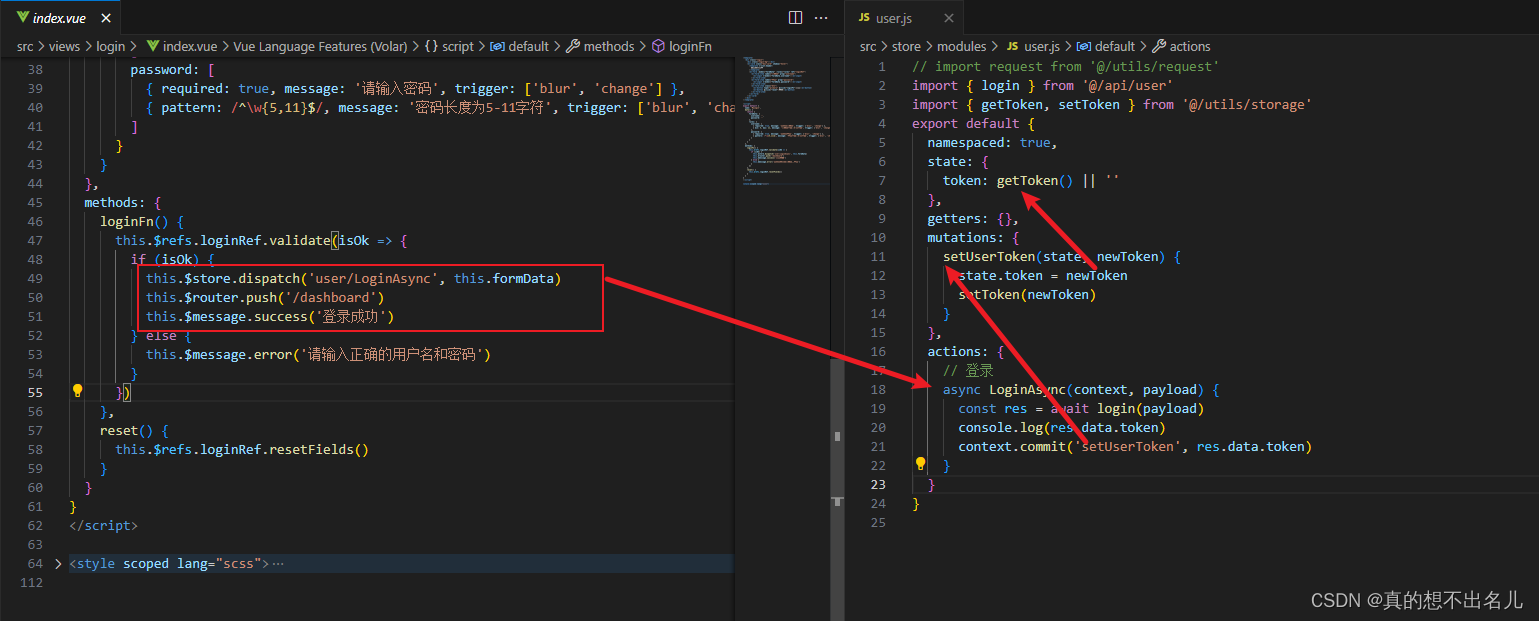Open the More Actions ellipsis menu
The width and height of the screenshot is (1539, 621).
[821, 17]
